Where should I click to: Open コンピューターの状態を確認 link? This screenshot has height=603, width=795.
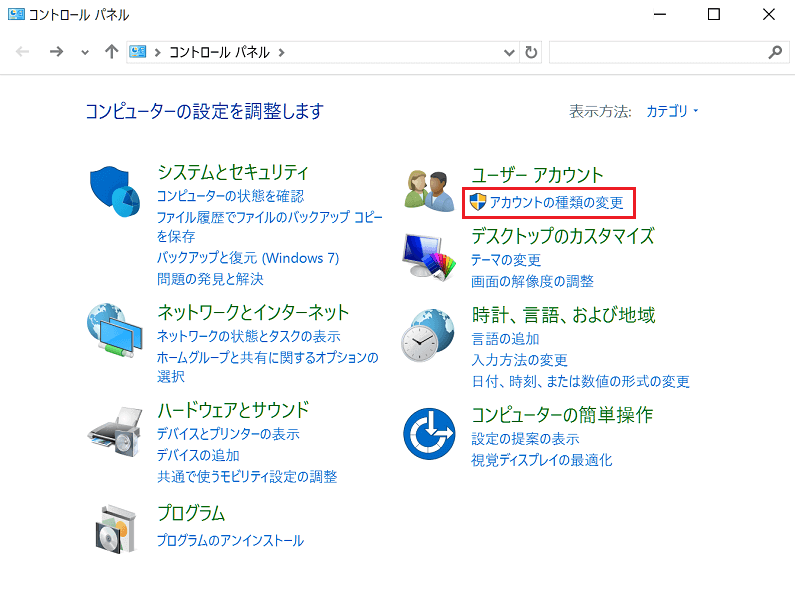click(x=231, y=196)
